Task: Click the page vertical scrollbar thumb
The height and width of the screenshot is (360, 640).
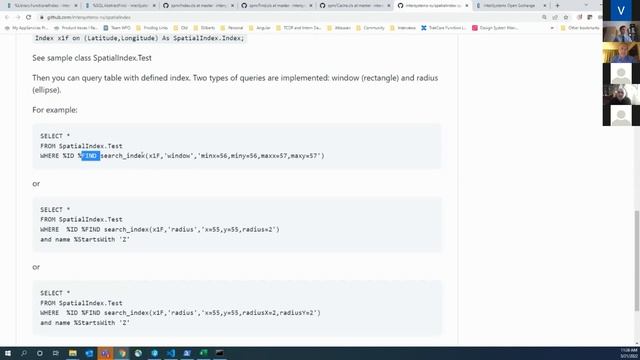Action: coord(637,260)
